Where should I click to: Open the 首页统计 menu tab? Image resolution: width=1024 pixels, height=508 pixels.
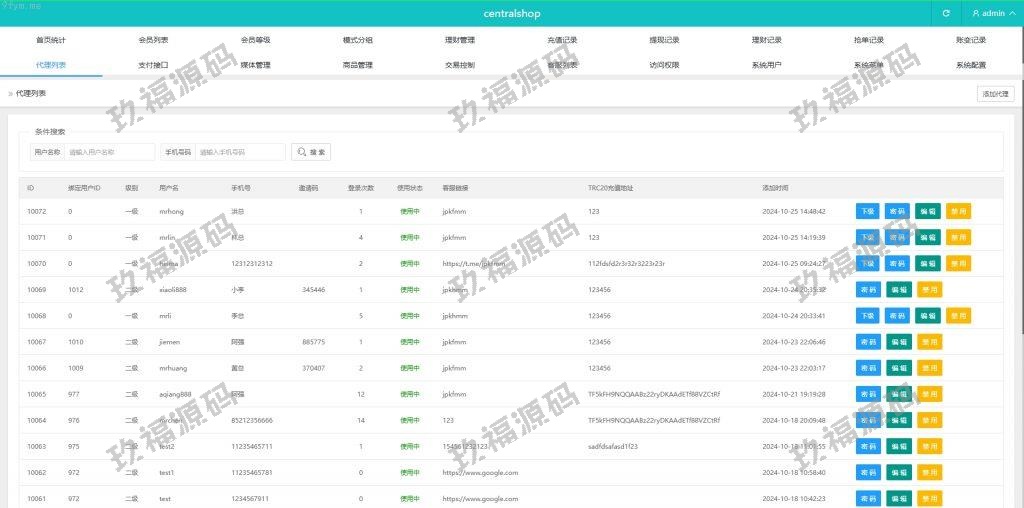[51, 40]
